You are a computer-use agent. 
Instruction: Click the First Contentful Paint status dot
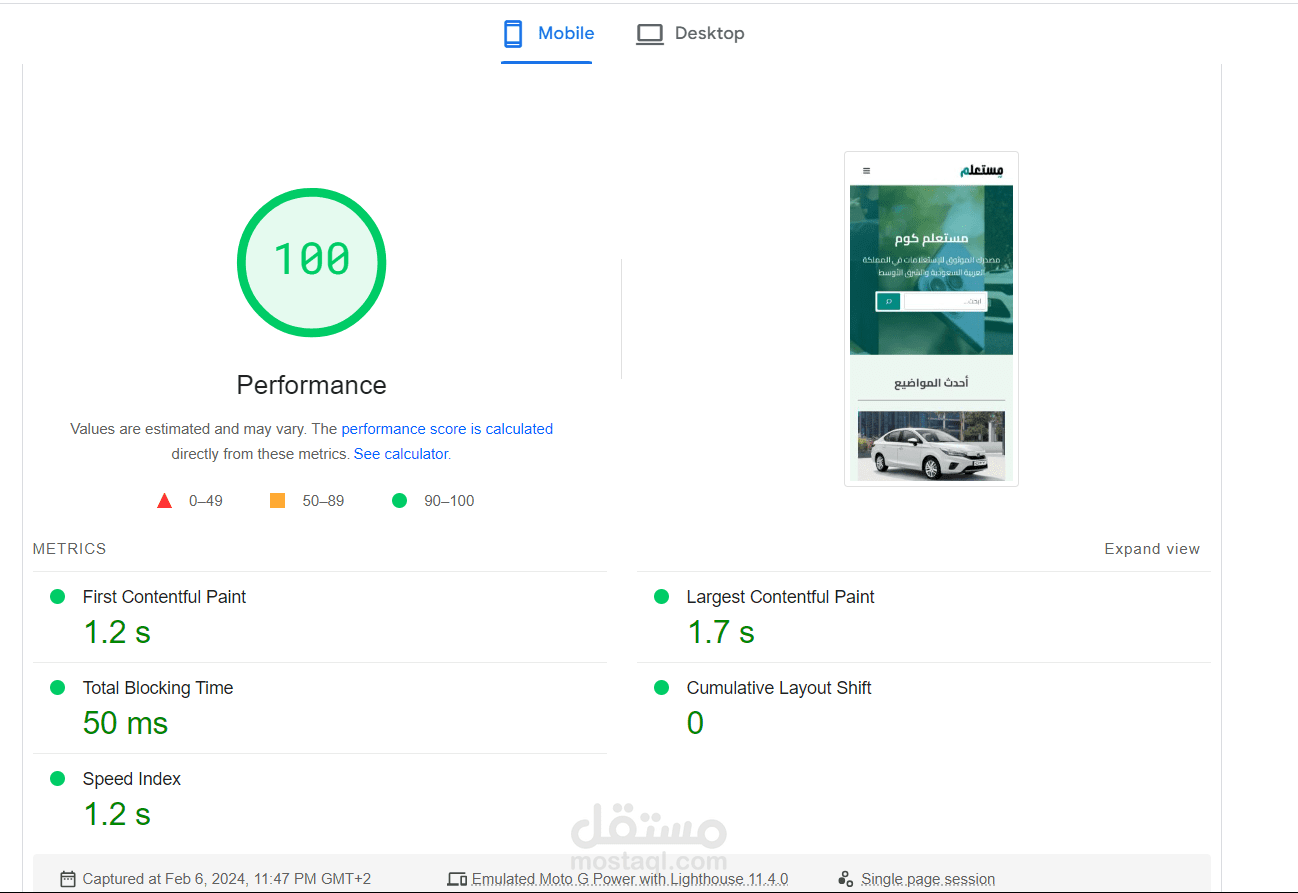pyautogui.click(x=58, y=597)
